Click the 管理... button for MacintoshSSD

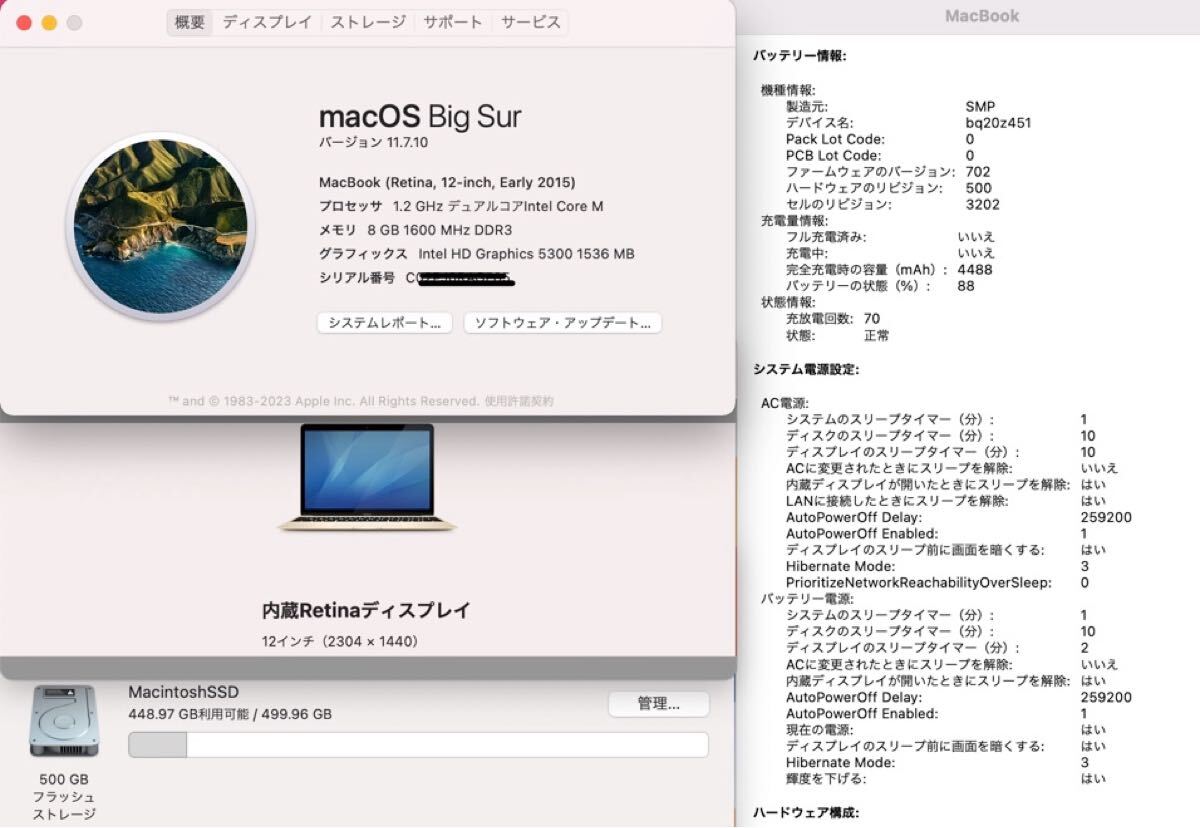(659, 704)
